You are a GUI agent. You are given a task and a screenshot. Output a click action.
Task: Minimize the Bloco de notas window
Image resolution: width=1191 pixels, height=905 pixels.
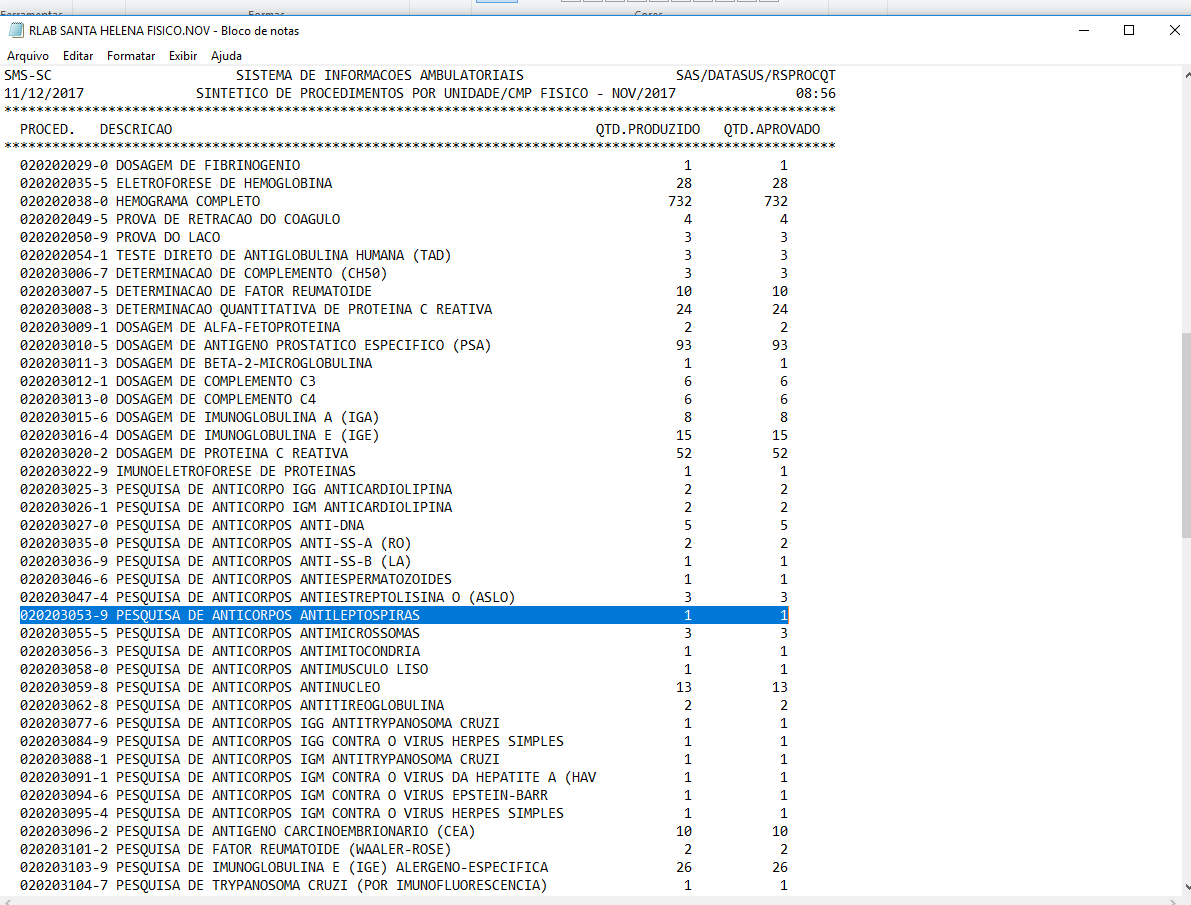pos(1084,30)
